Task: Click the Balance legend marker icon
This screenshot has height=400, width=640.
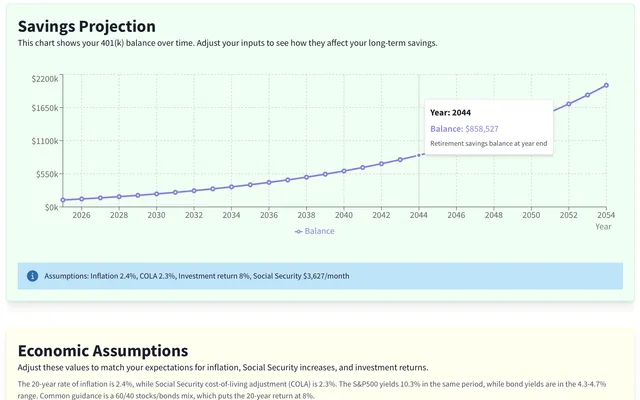Action: click(298, 231)
